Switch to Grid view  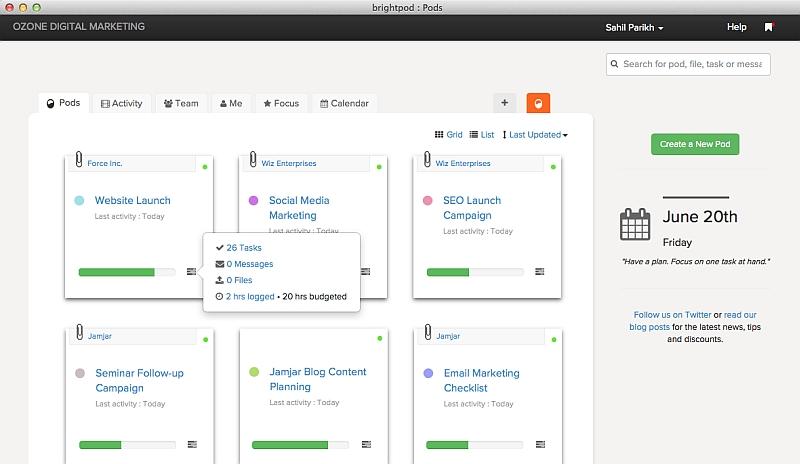(448, 135)
